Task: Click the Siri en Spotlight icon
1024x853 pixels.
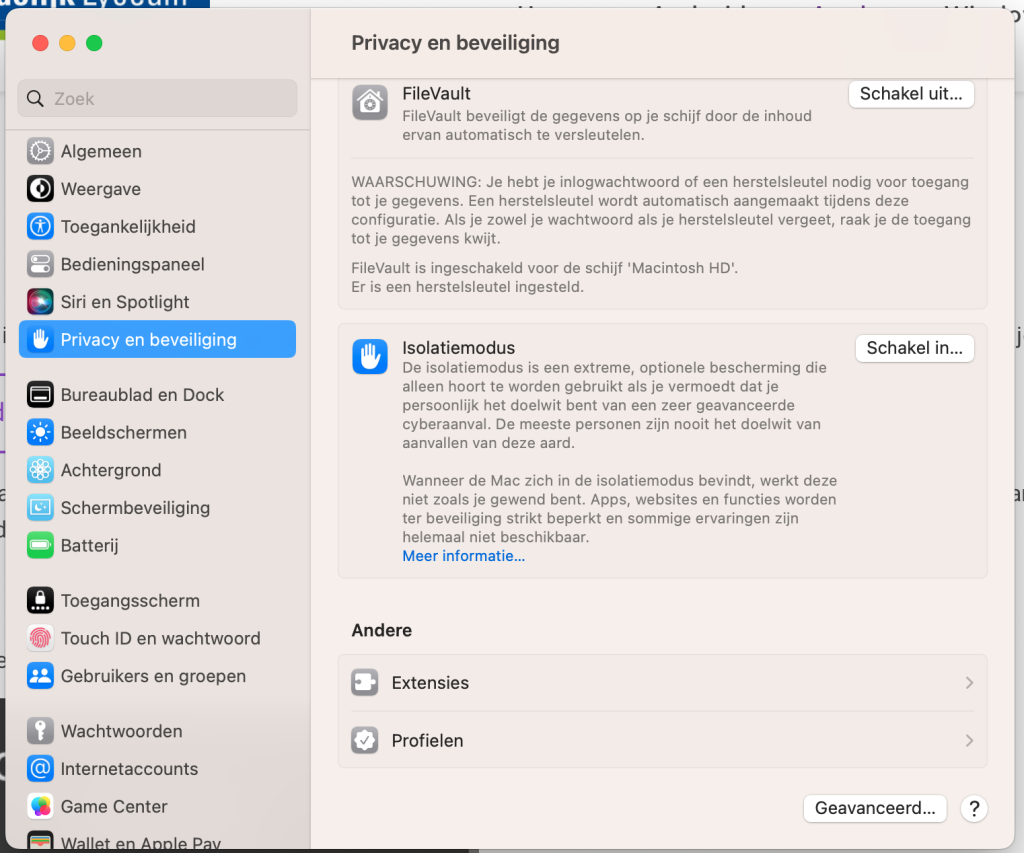Action: (x=40, y=302)
